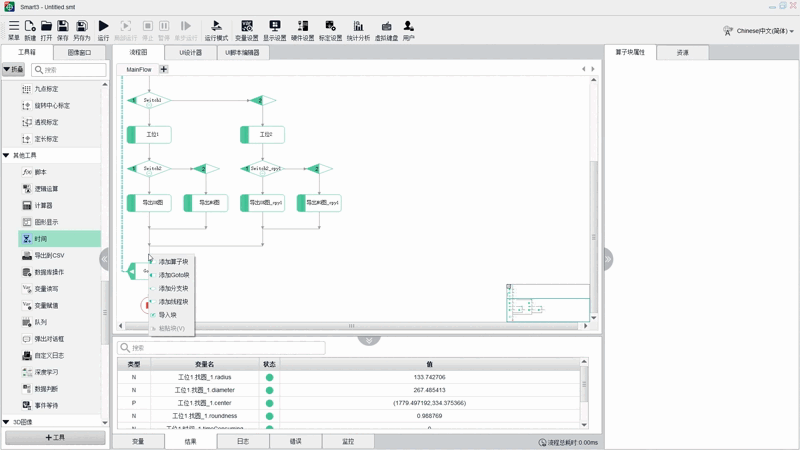
Task: Click the 运行模式 run mode icon
Action: (216, 26)
